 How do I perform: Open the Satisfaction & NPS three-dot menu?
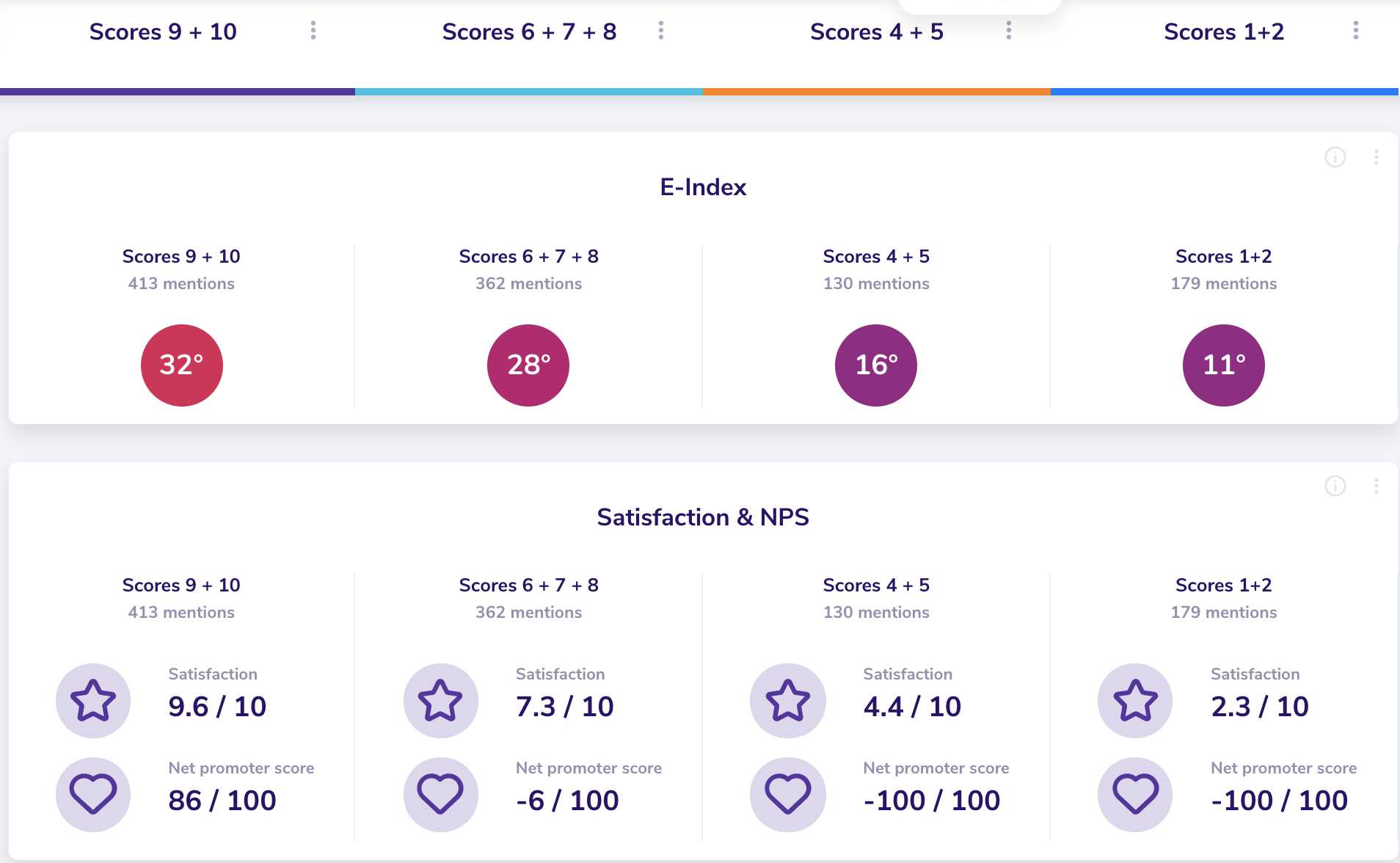(1377, 486)
